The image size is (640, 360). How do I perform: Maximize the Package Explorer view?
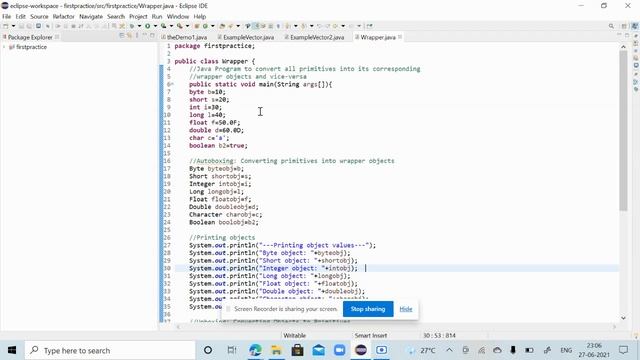point(152,36)
